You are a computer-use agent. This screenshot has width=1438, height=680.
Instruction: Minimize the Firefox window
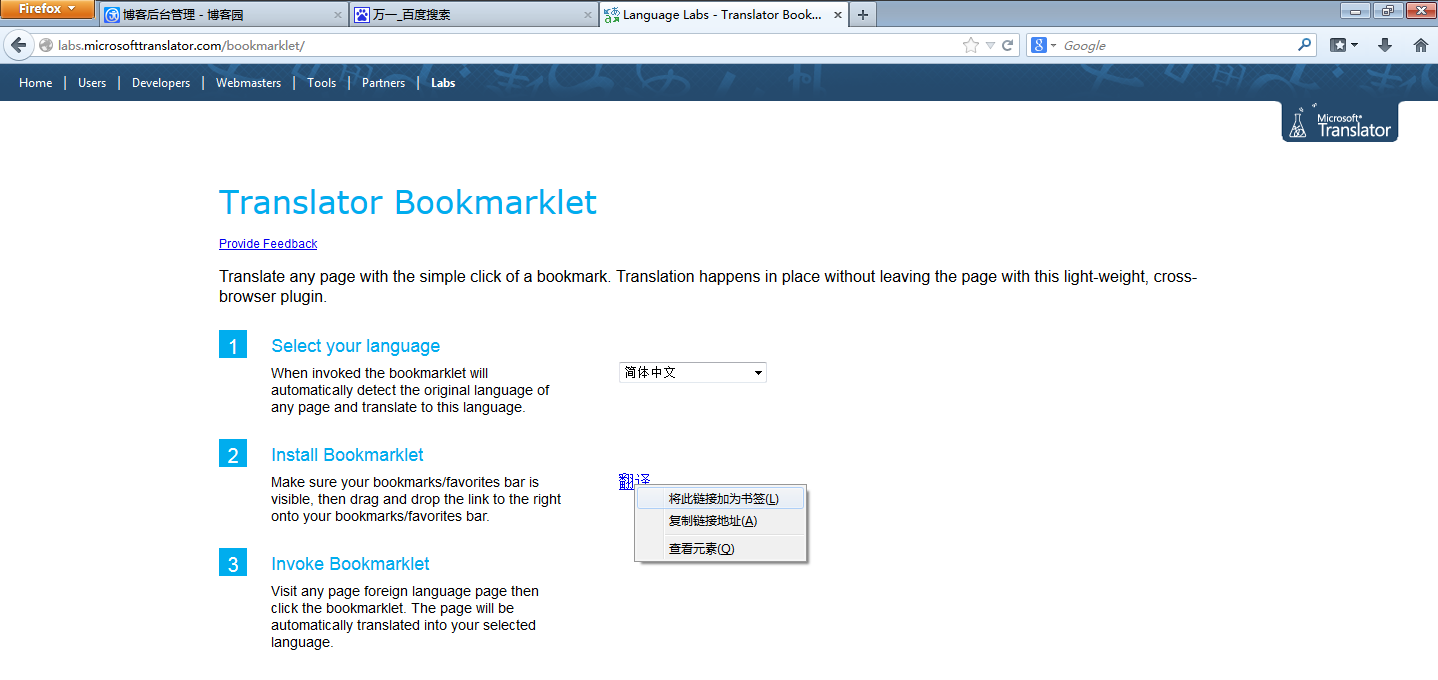pyautogui.click(x=1356, y=10)
